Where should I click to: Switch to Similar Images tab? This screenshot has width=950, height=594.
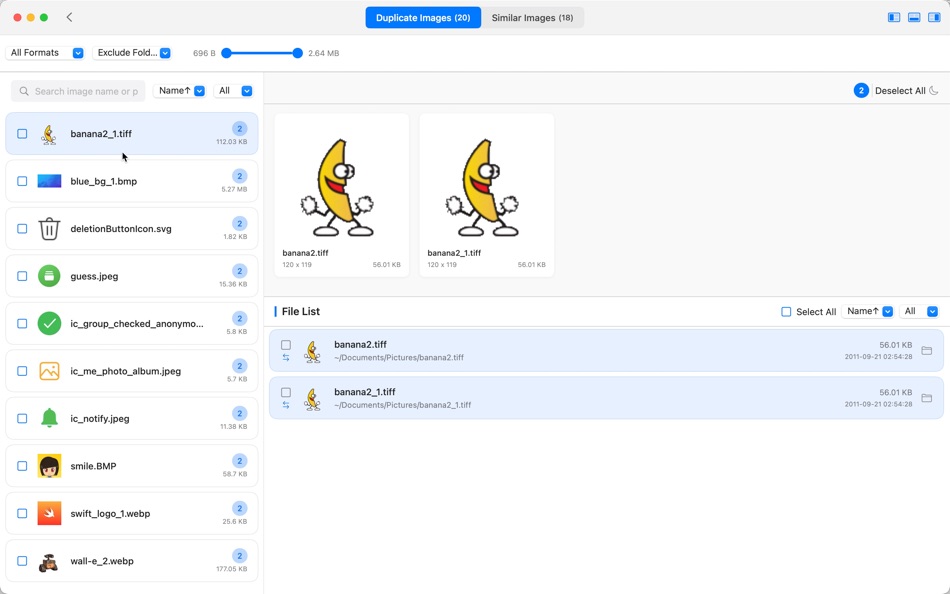[x=533, y=18]
